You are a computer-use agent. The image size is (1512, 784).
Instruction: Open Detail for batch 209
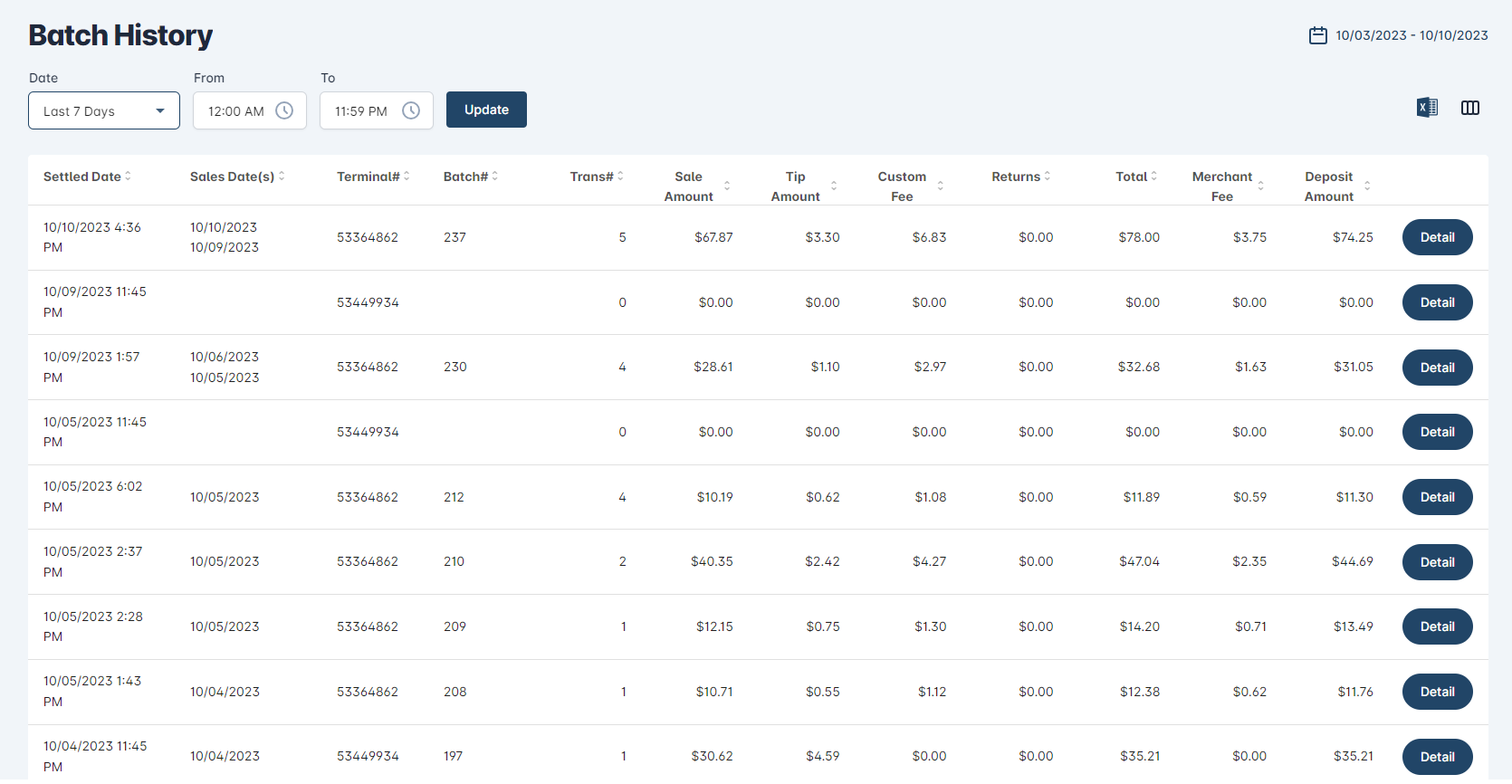1437,626
